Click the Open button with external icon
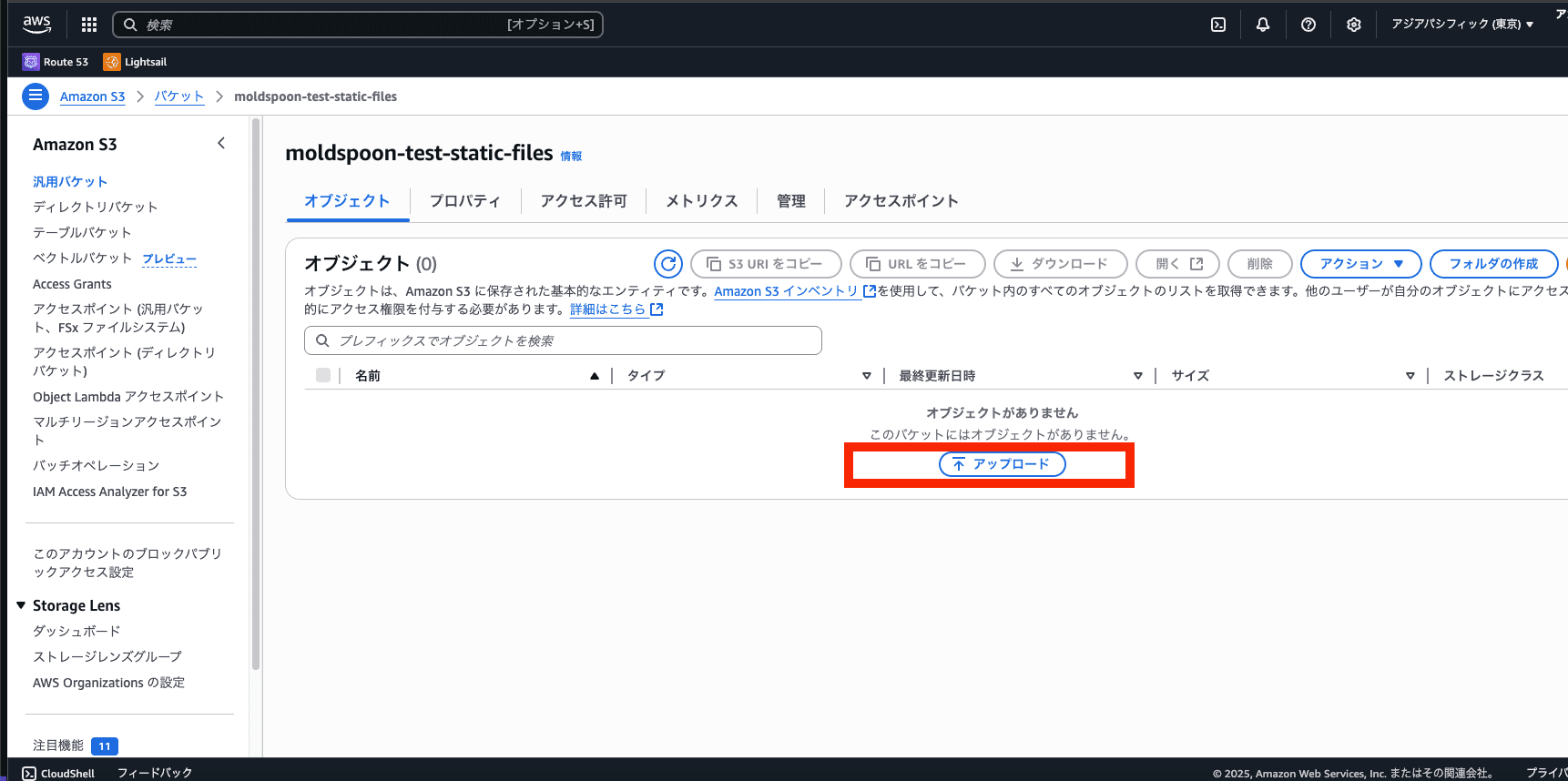The width and height of the screenshot is (1568, 781). click(1177, 264)
